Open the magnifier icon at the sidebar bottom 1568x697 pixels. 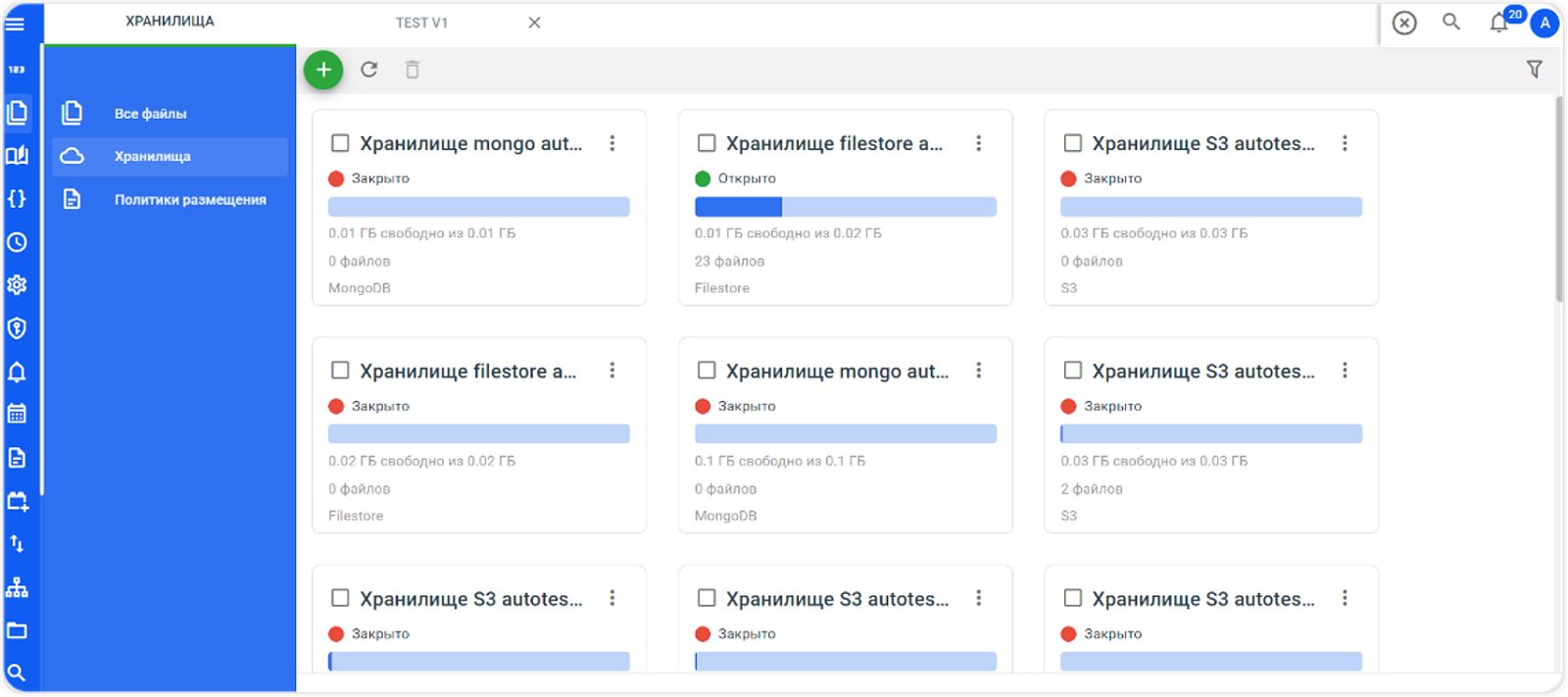pyautogui.click(x=17, y=672)
